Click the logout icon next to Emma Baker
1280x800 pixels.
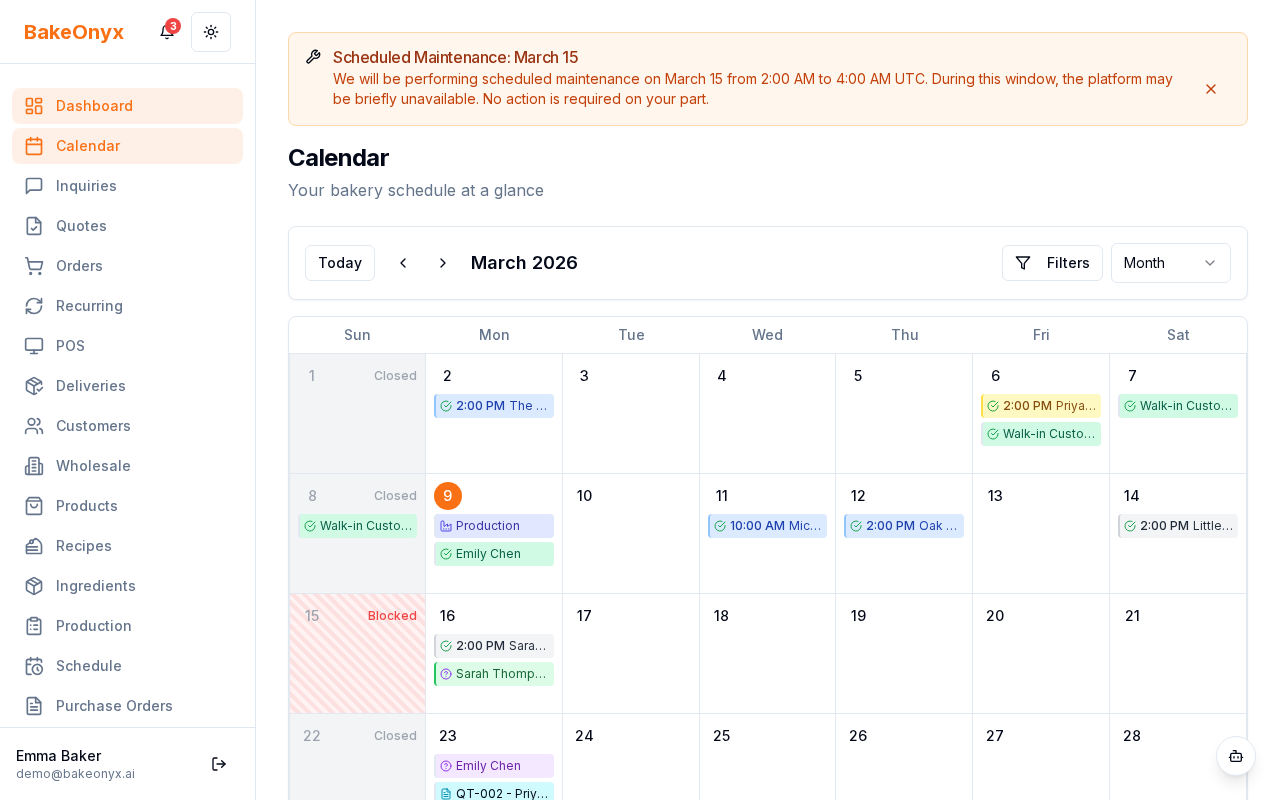(219, 764)
